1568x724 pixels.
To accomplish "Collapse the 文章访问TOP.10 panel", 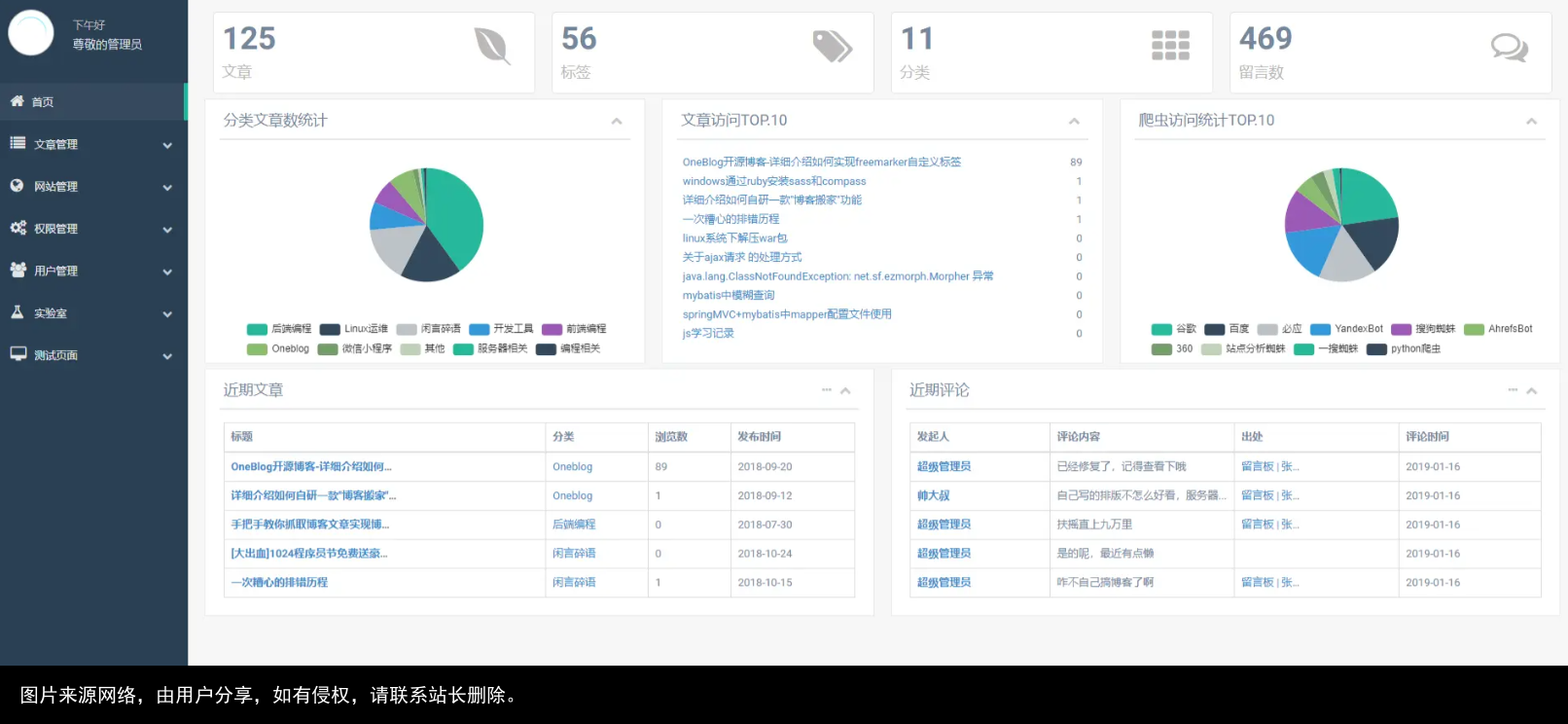I will (1074, 121).
